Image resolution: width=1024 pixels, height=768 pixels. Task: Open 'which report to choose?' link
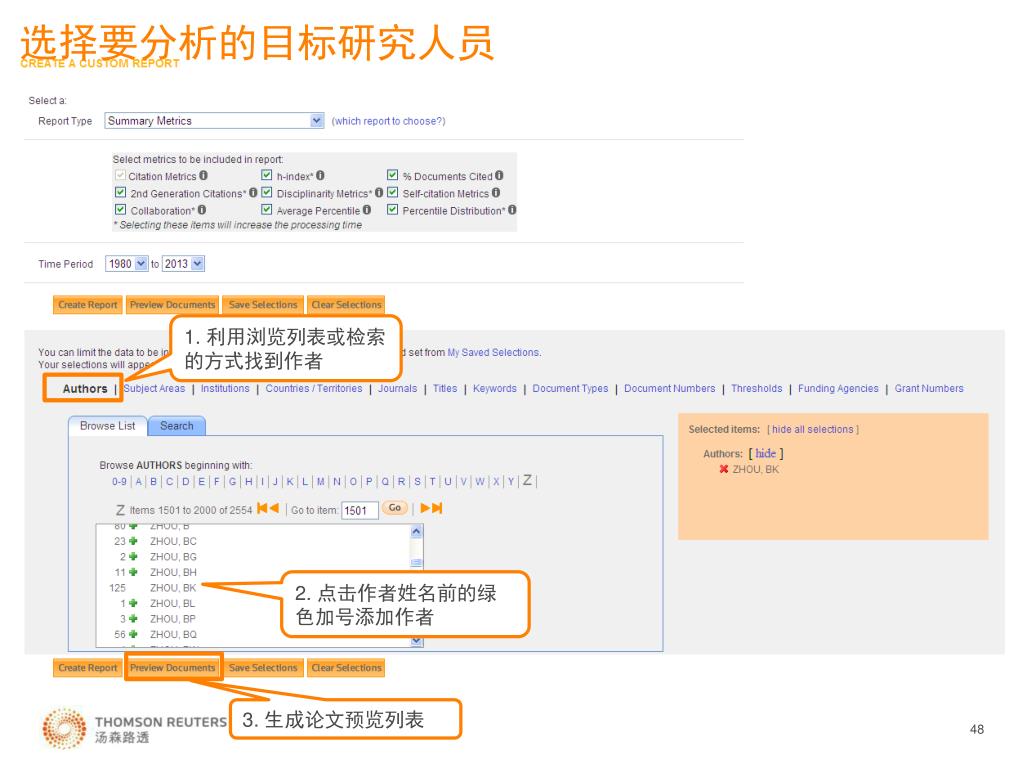click(389, 121)
